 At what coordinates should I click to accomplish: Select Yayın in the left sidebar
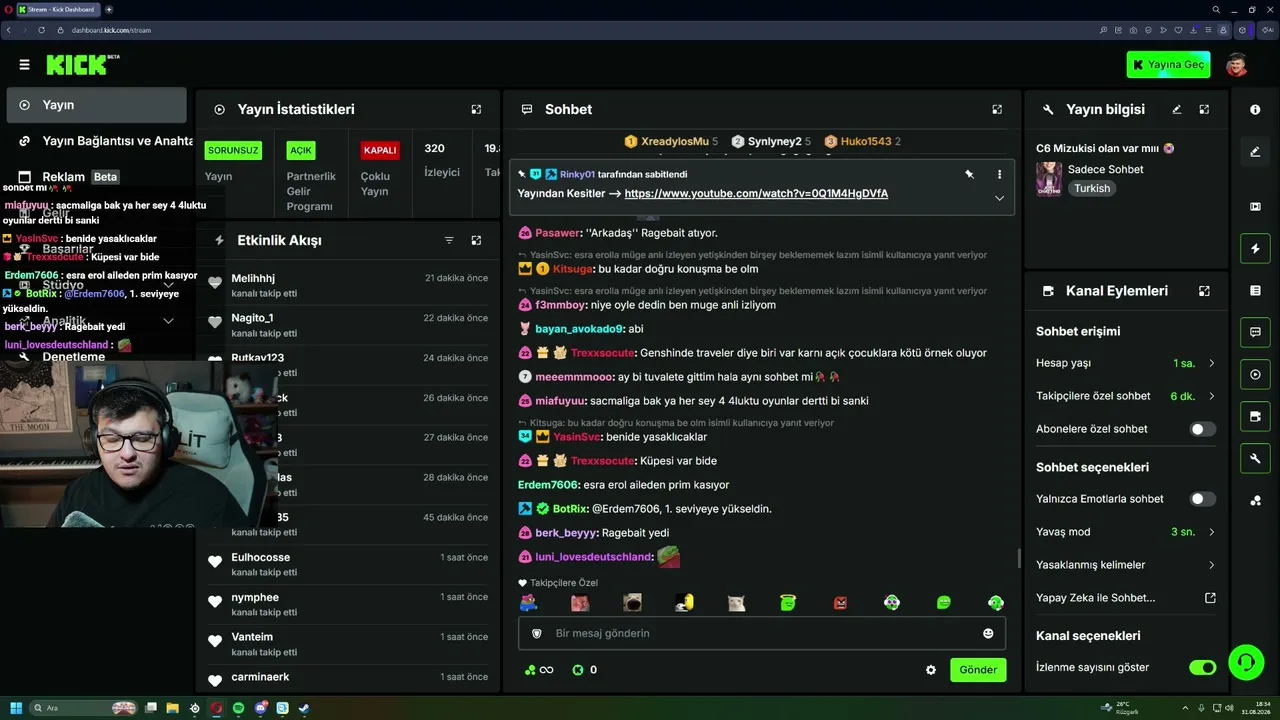point(96,105)
